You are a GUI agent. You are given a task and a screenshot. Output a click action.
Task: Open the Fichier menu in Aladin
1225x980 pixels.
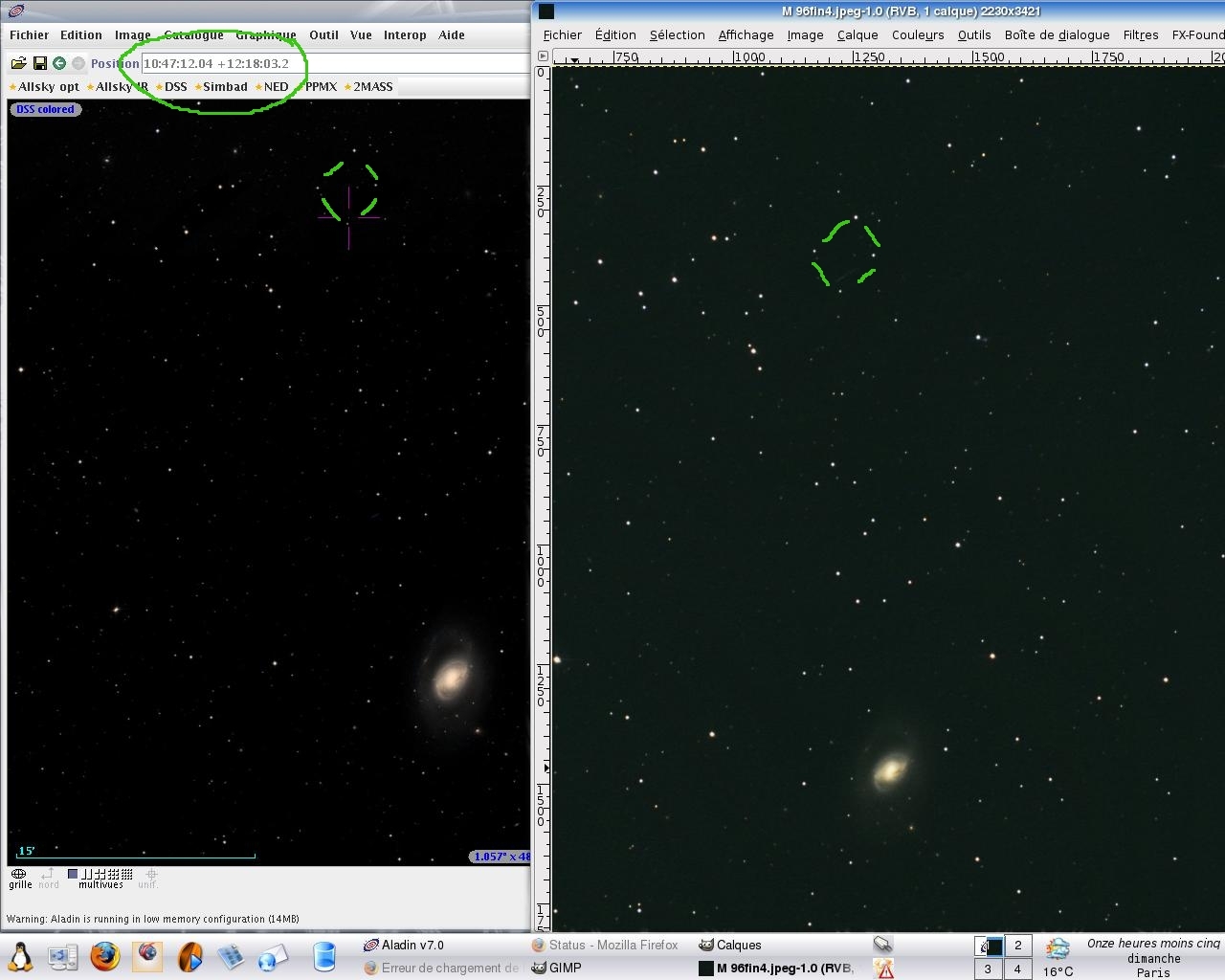[29, 35]
